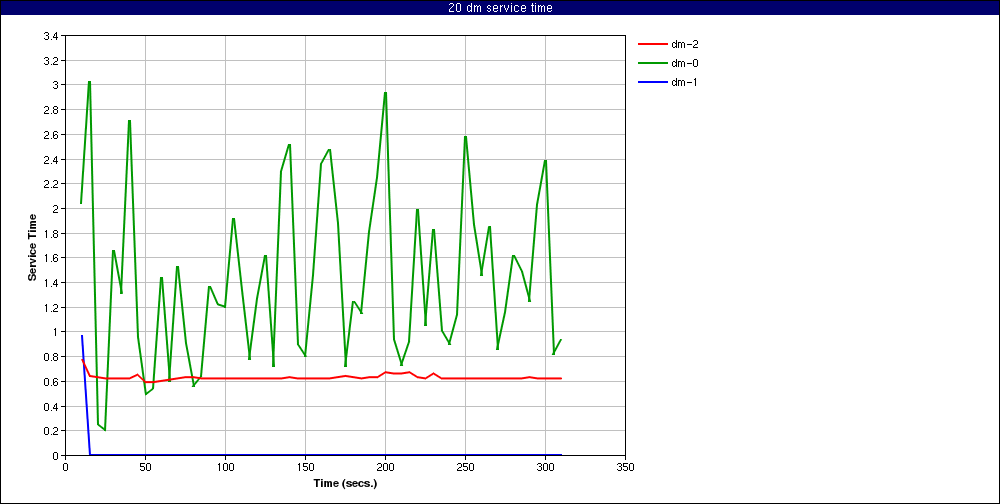Click the '20 dm service time' chart title
Image resolution: width=1000 pixels, height=504 pixels.
coord(499,8)
